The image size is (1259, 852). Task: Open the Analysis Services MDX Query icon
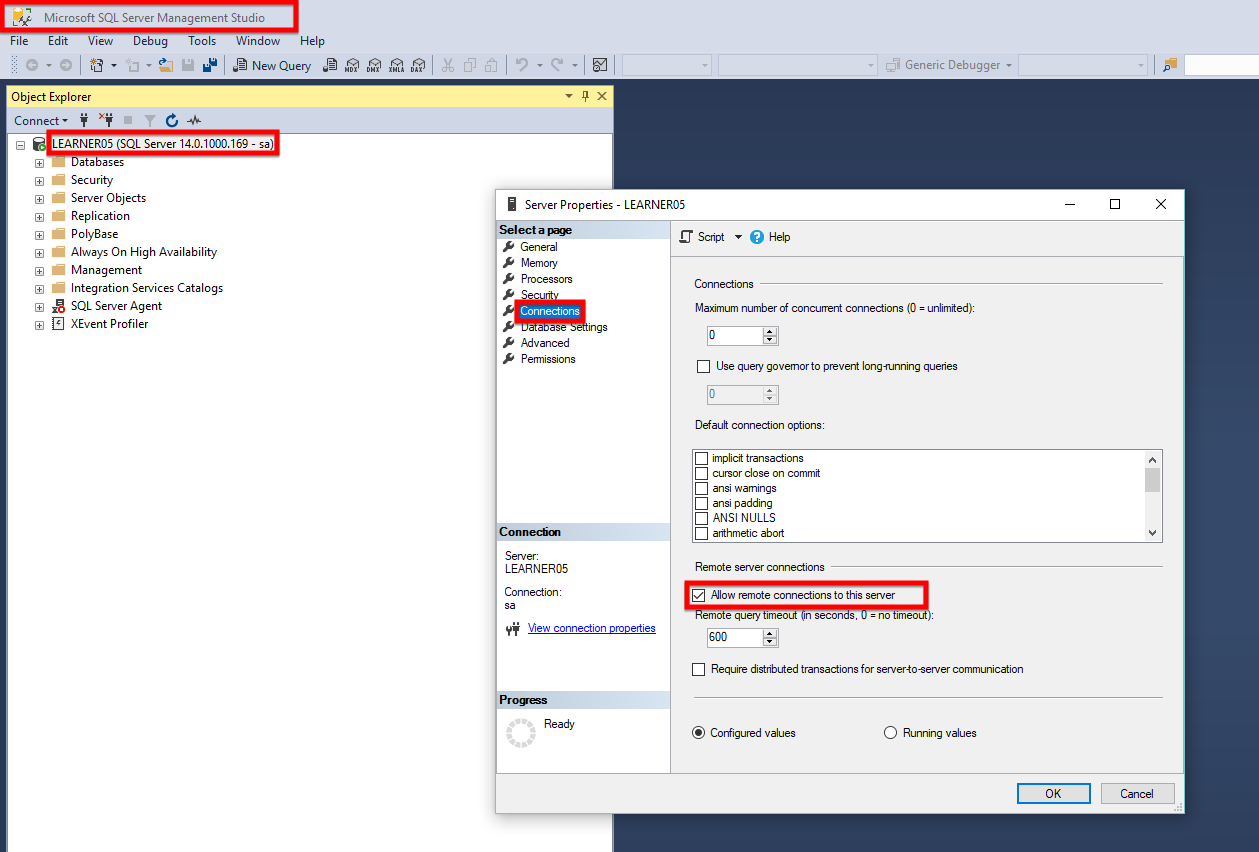[x=351, y=65]
